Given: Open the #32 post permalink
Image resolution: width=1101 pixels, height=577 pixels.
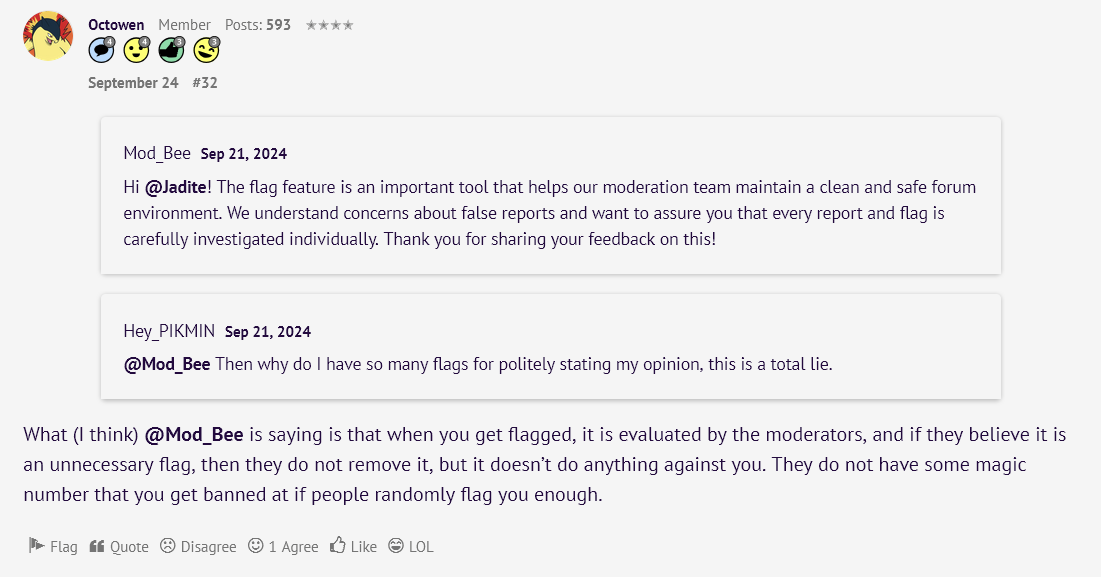Looking at the screenshot, I should coord(205,83).
